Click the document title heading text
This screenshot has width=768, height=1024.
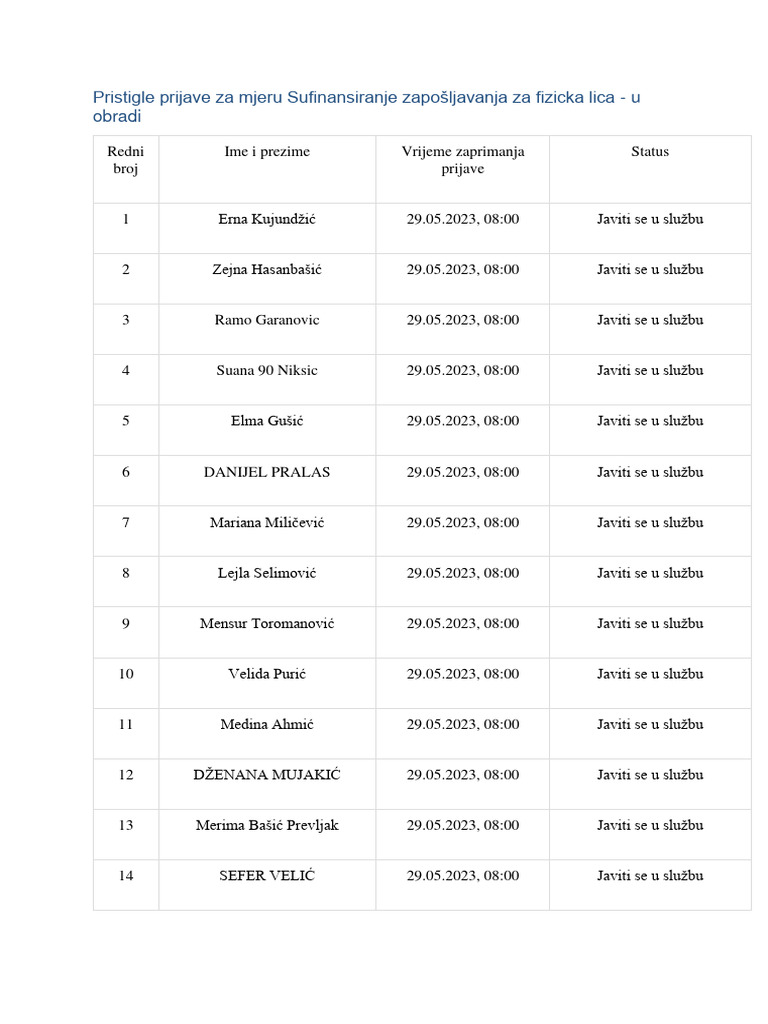(x=366, y=106)
